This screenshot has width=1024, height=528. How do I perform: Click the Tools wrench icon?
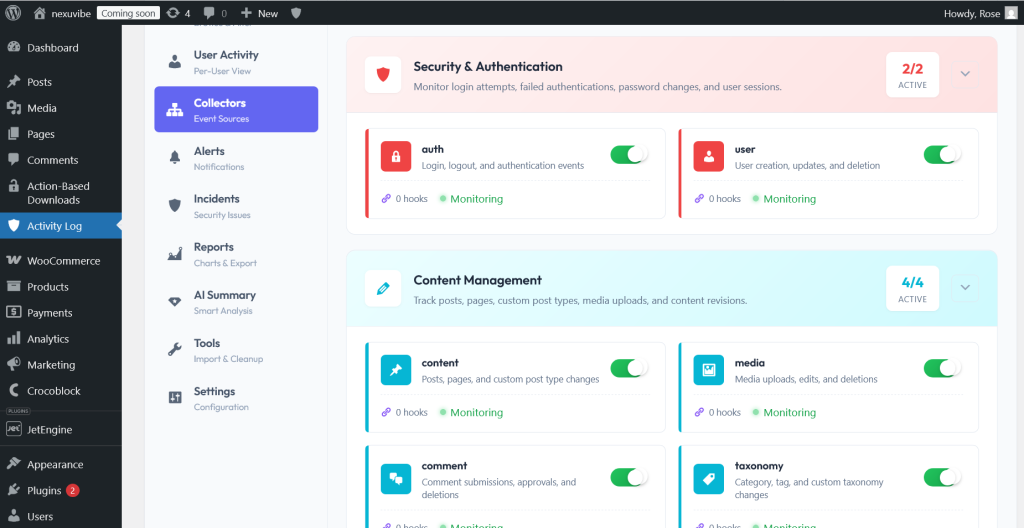click(174, 350)
